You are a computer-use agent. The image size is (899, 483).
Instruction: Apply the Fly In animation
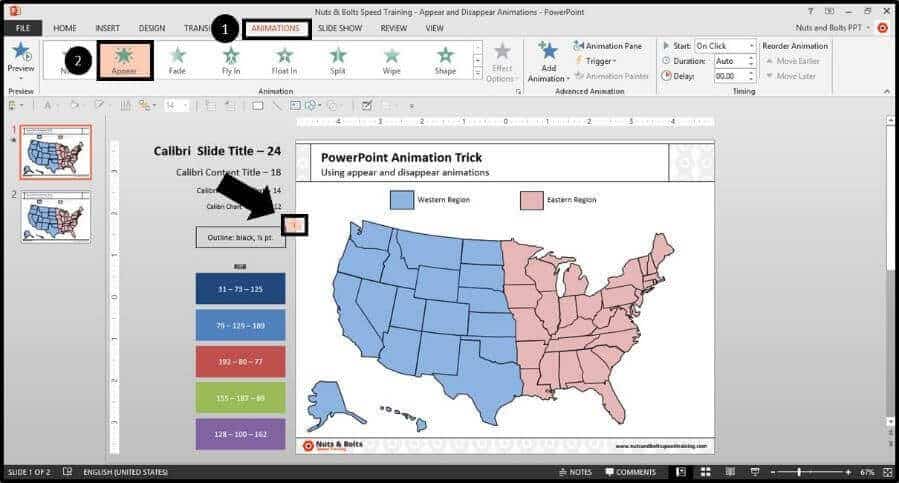tap(231, 61)
